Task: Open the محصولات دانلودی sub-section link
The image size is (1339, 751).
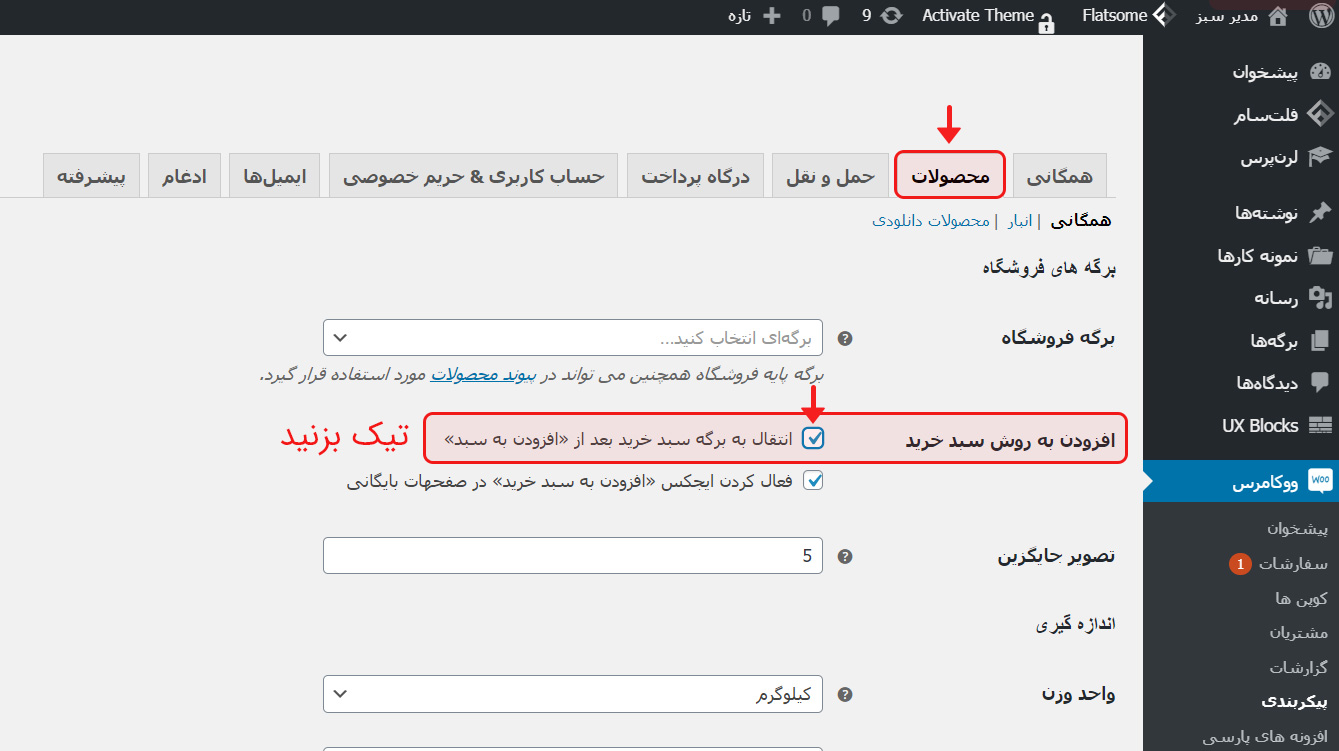Action: pos(930,220)
